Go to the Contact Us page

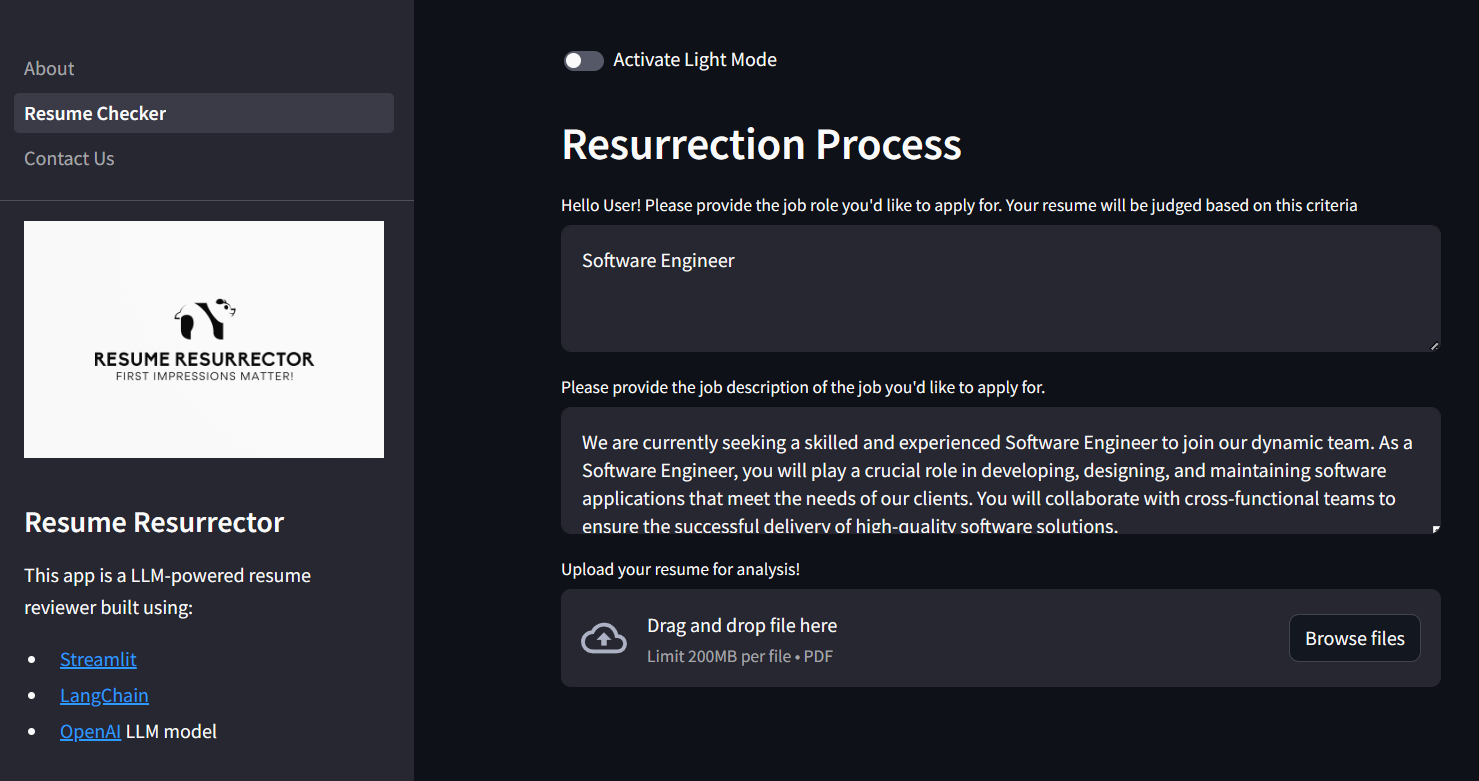(69, 158)
